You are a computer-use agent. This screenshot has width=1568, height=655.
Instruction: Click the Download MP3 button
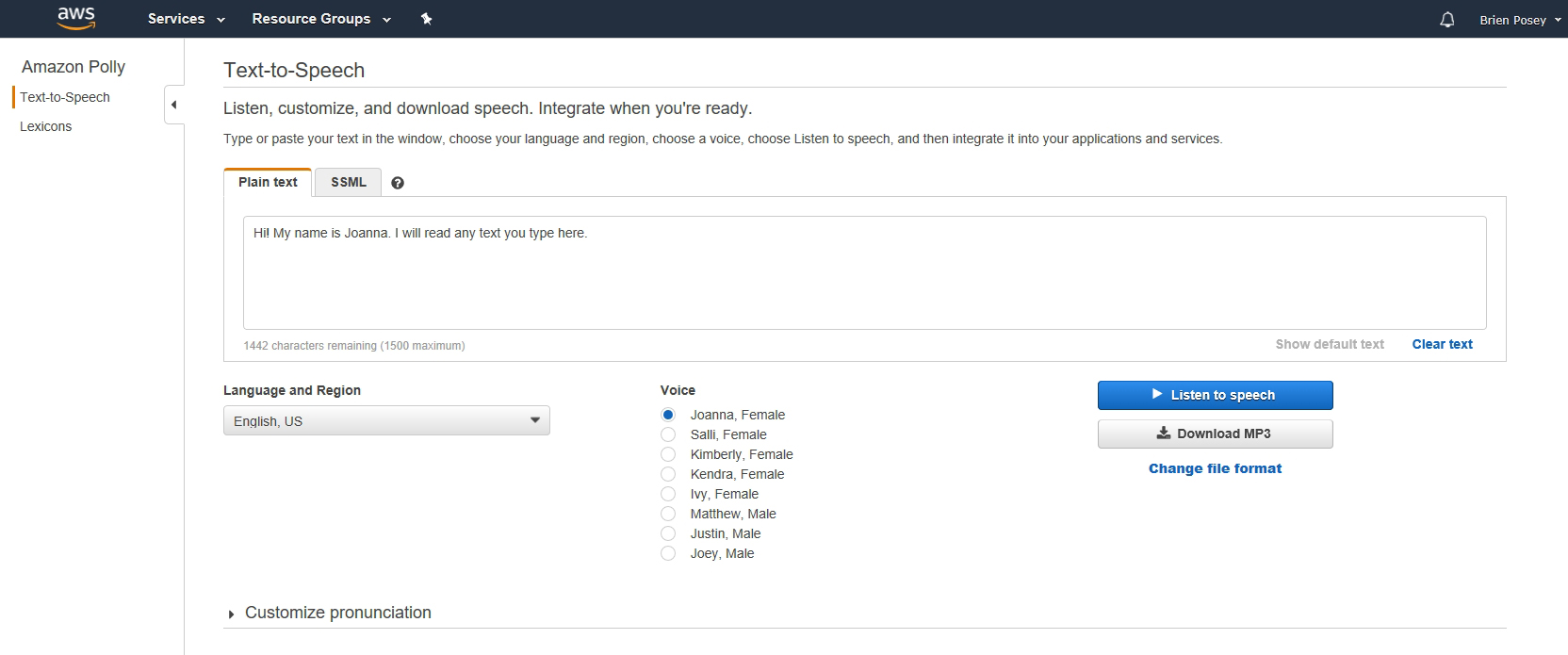tap(1215, 434)
